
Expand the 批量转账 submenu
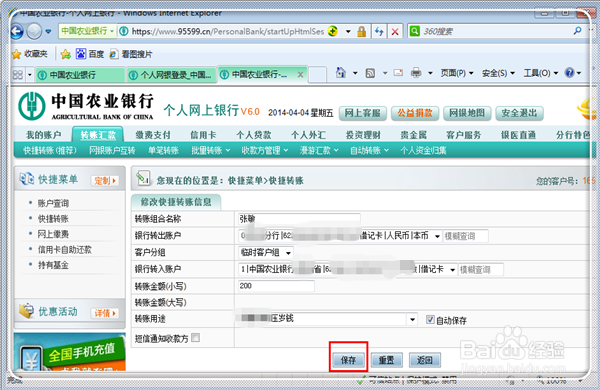pos(210,150)
